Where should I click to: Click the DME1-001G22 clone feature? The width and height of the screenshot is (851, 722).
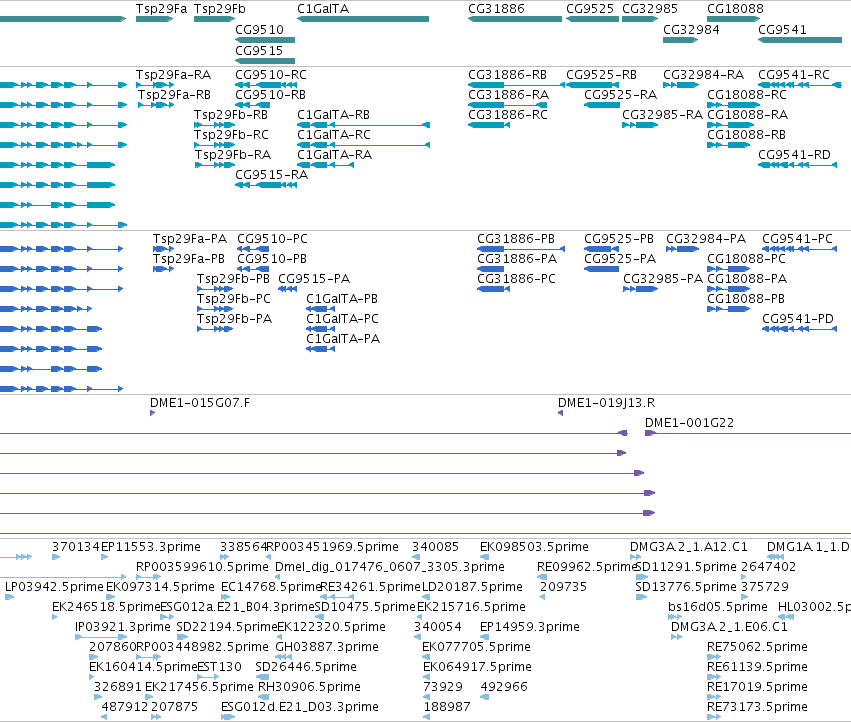click(x=748, y=433)
